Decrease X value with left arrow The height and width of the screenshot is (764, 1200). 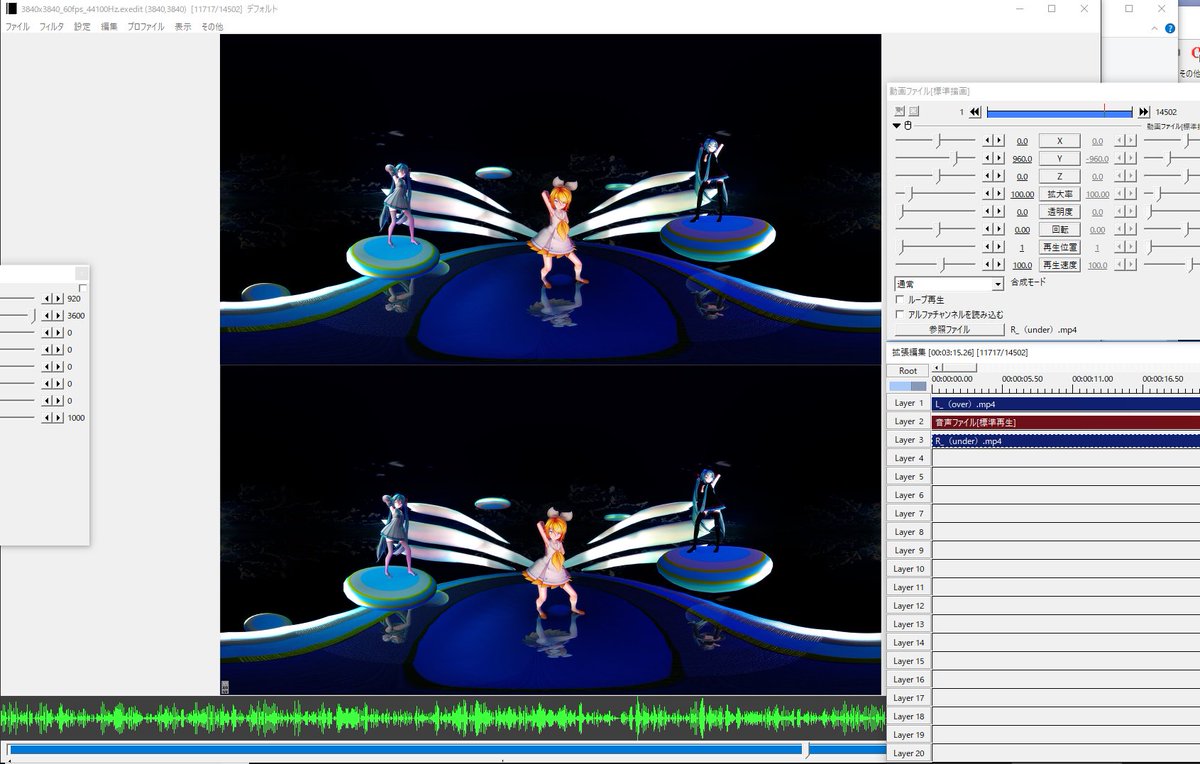[x=989, y=141]
